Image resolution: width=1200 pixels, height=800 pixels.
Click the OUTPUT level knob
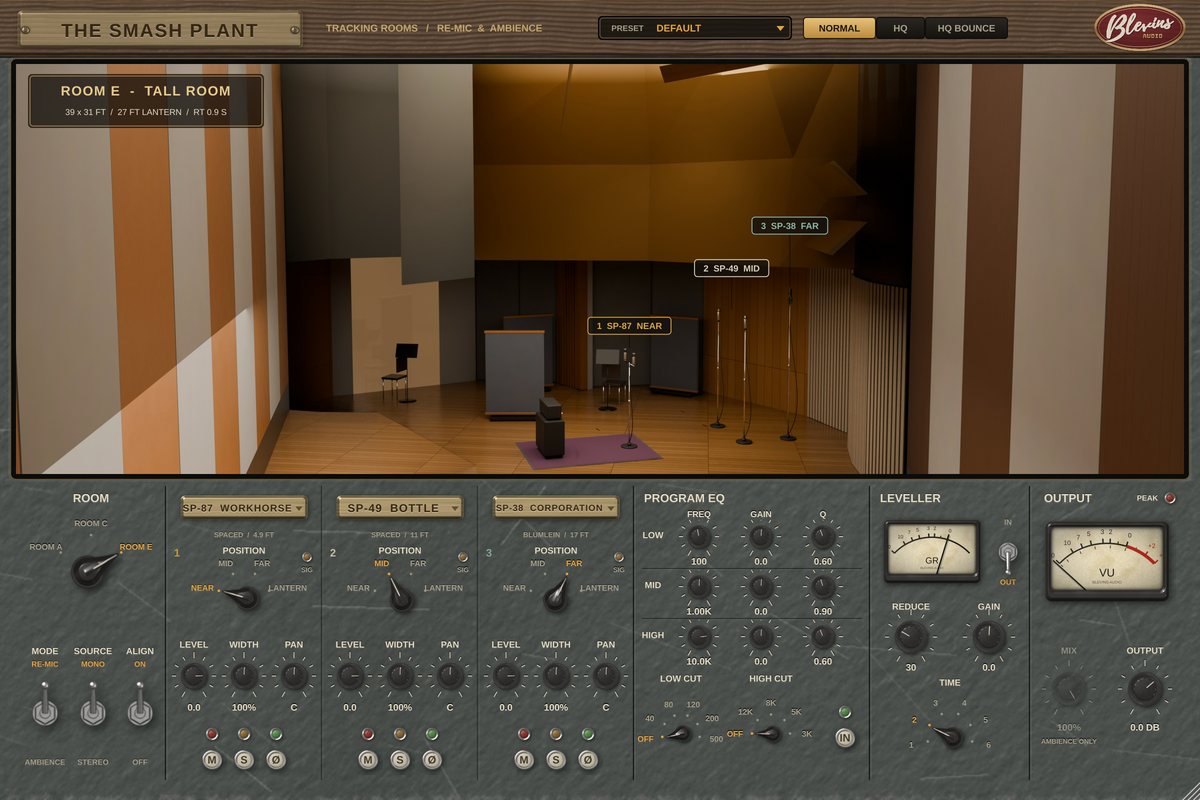click(1145, 689)
